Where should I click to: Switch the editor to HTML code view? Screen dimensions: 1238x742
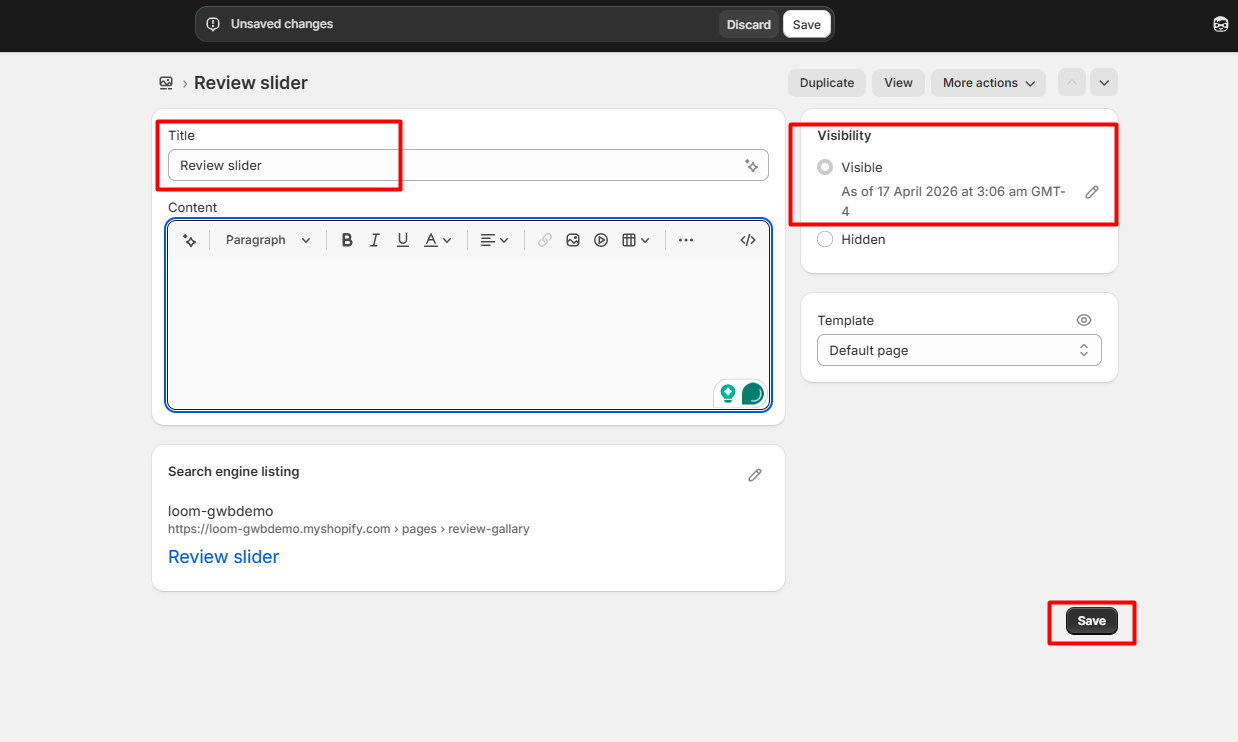(747, 240)
